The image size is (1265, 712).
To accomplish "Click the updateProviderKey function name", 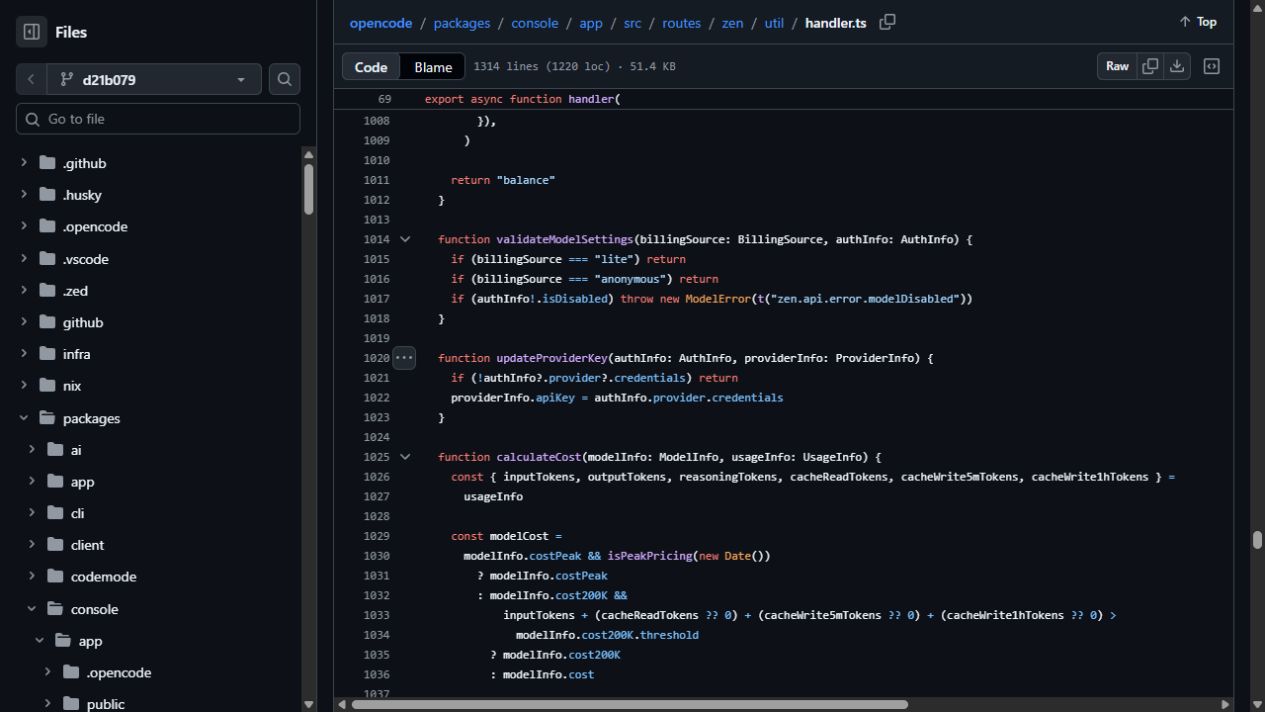I will click(551, 358).
